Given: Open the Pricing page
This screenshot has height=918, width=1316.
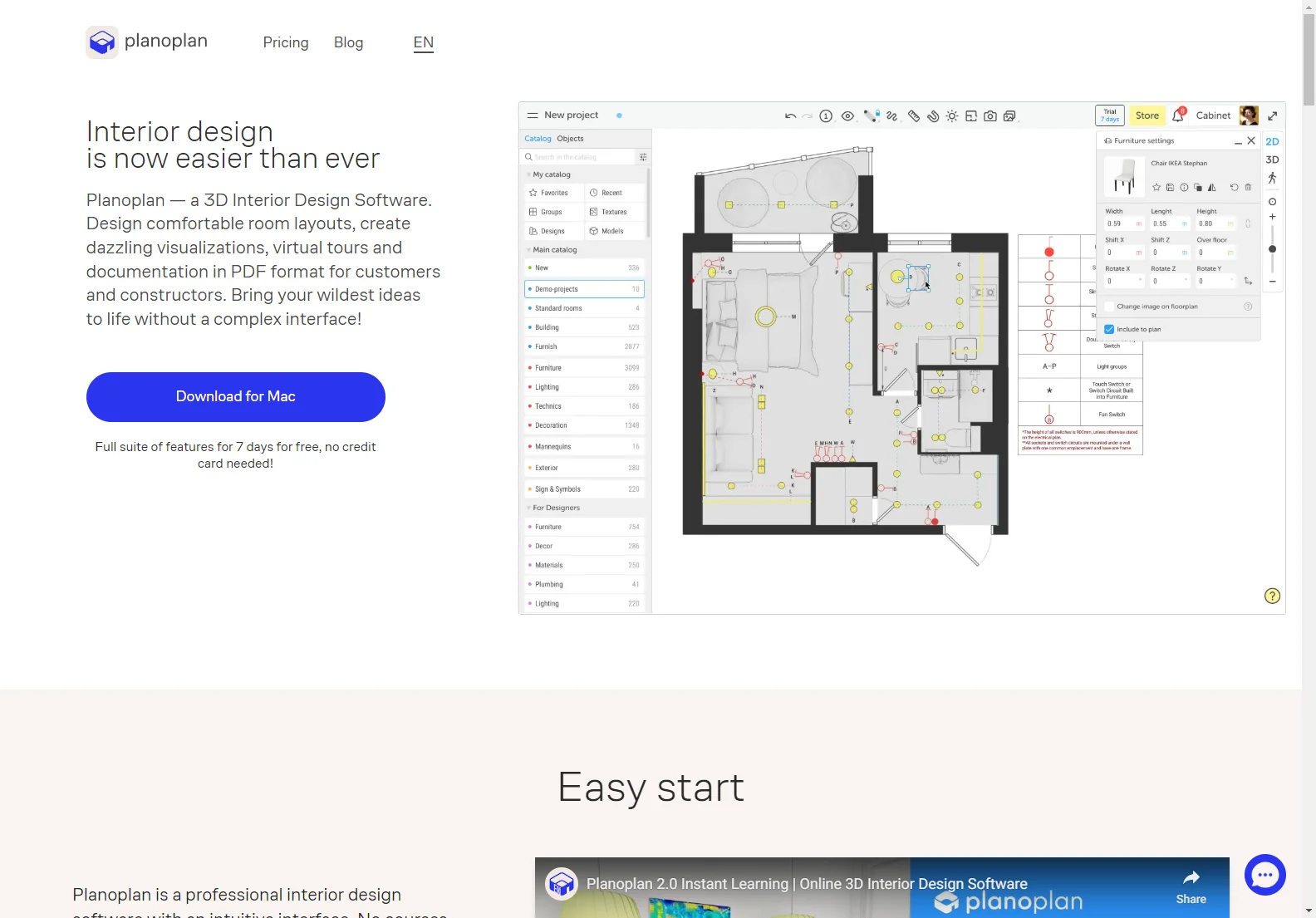Looking at the screenshot, I should 286,42.
